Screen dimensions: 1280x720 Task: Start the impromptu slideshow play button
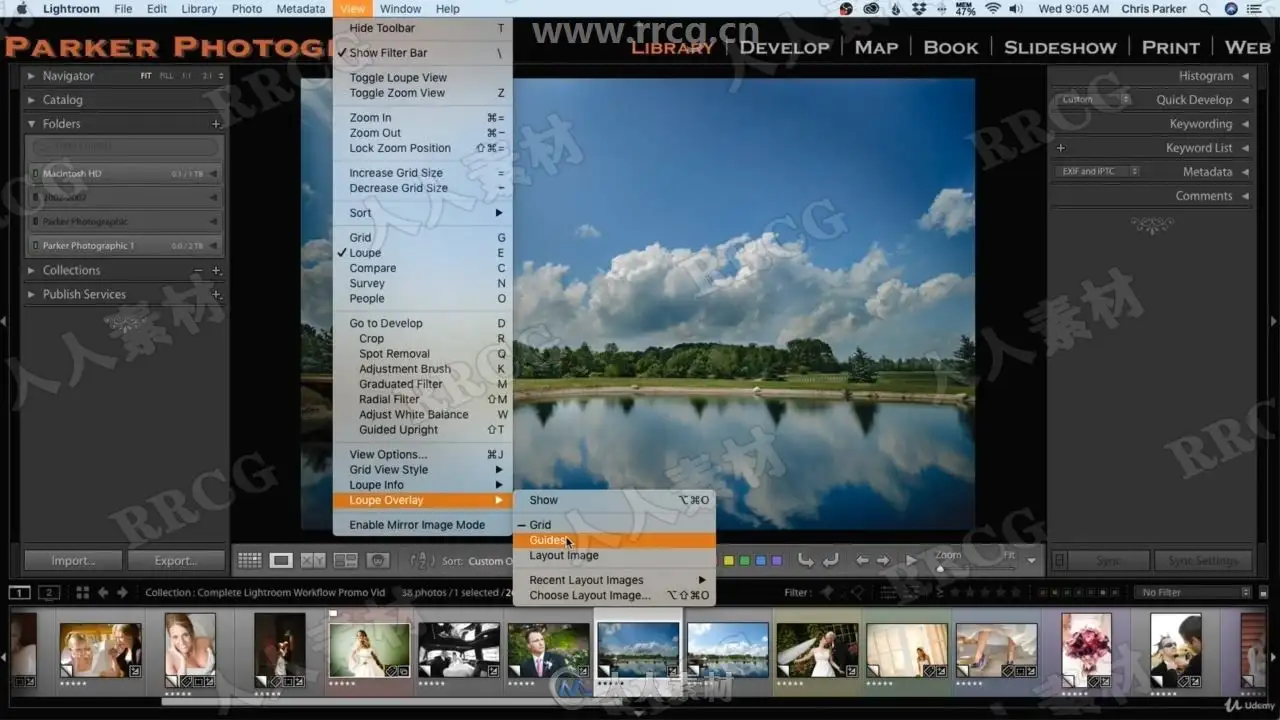point(911,561)
